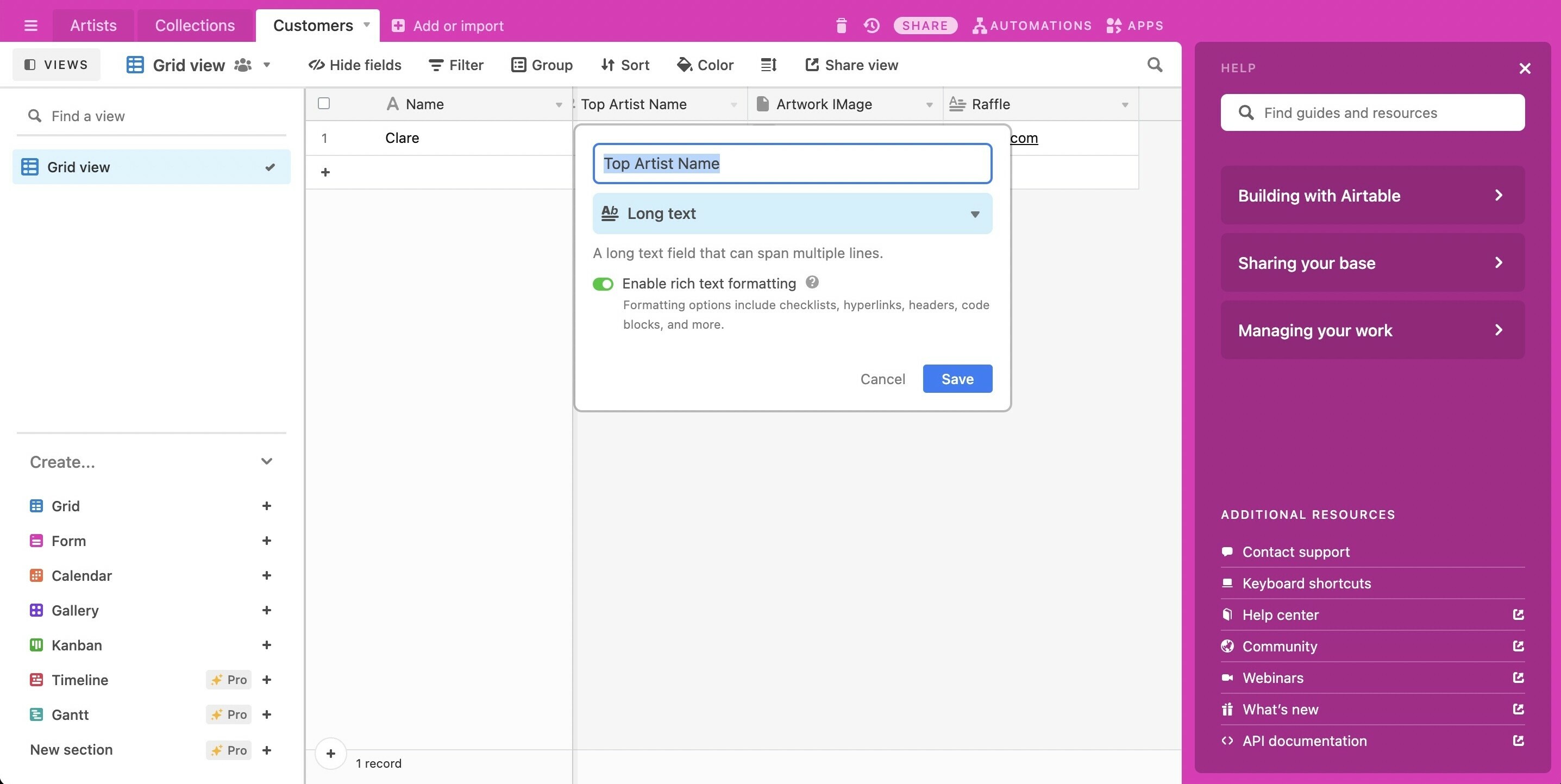Add a new Kanban view with plus

point(267,645)
